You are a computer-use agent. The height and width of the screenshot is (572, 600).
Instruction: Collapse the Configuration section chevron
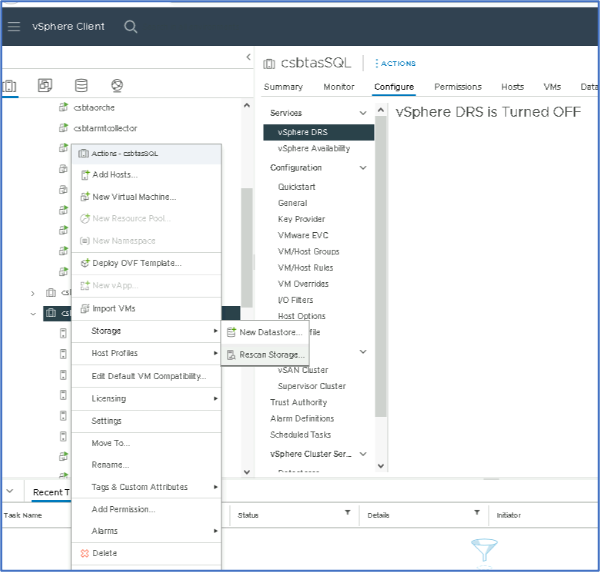coord(363,168)
